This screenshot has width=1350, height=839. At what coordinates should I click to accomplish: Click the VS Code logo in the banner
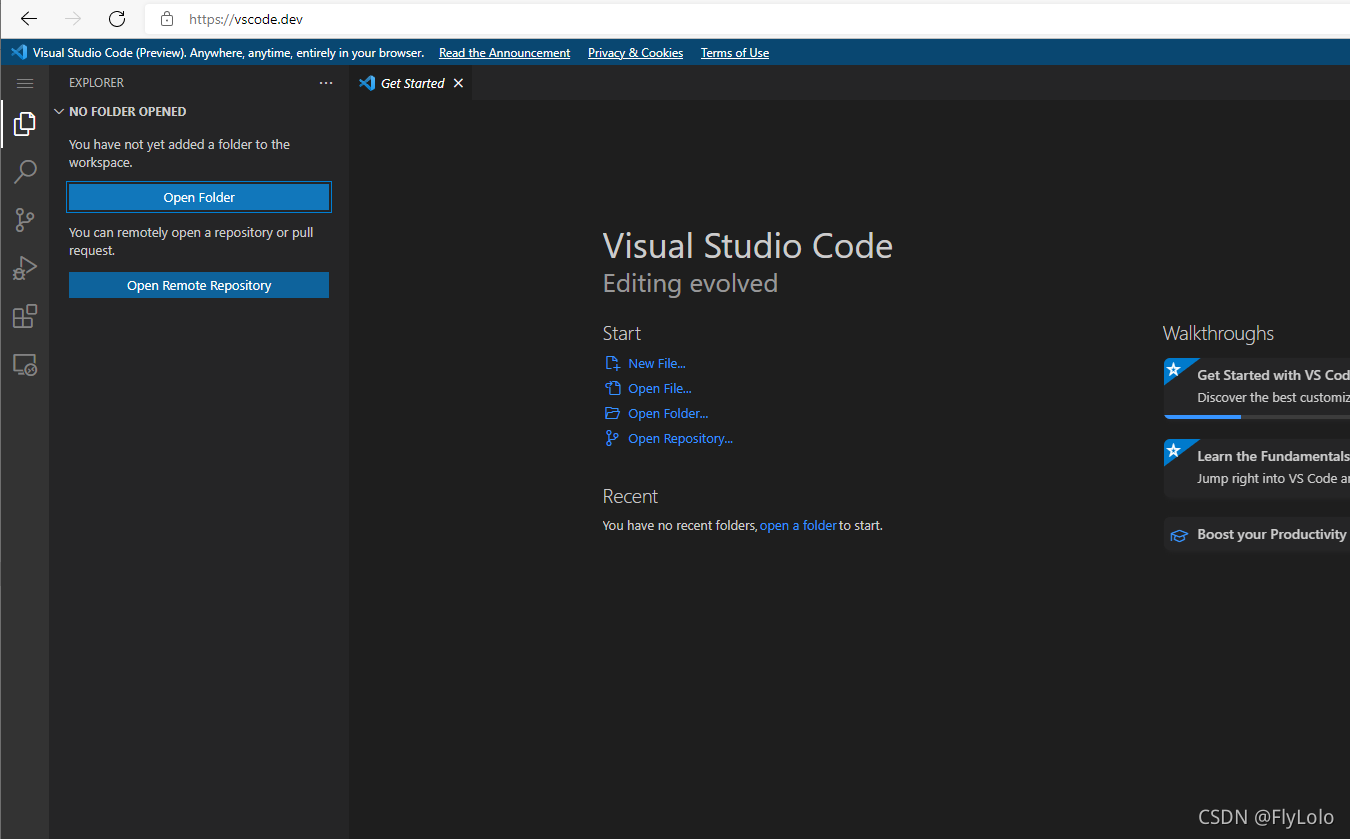[19, 52]
